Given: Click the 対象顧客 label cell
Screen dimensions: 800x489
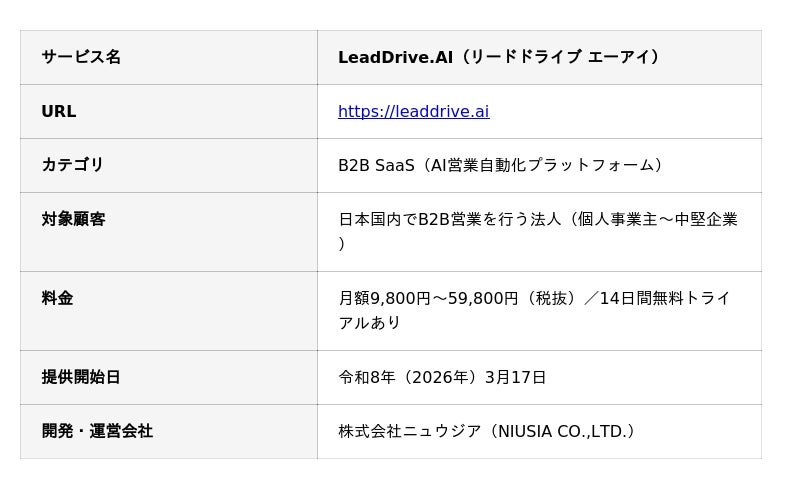Looking at the screenshot, I should tap(73, 219).
